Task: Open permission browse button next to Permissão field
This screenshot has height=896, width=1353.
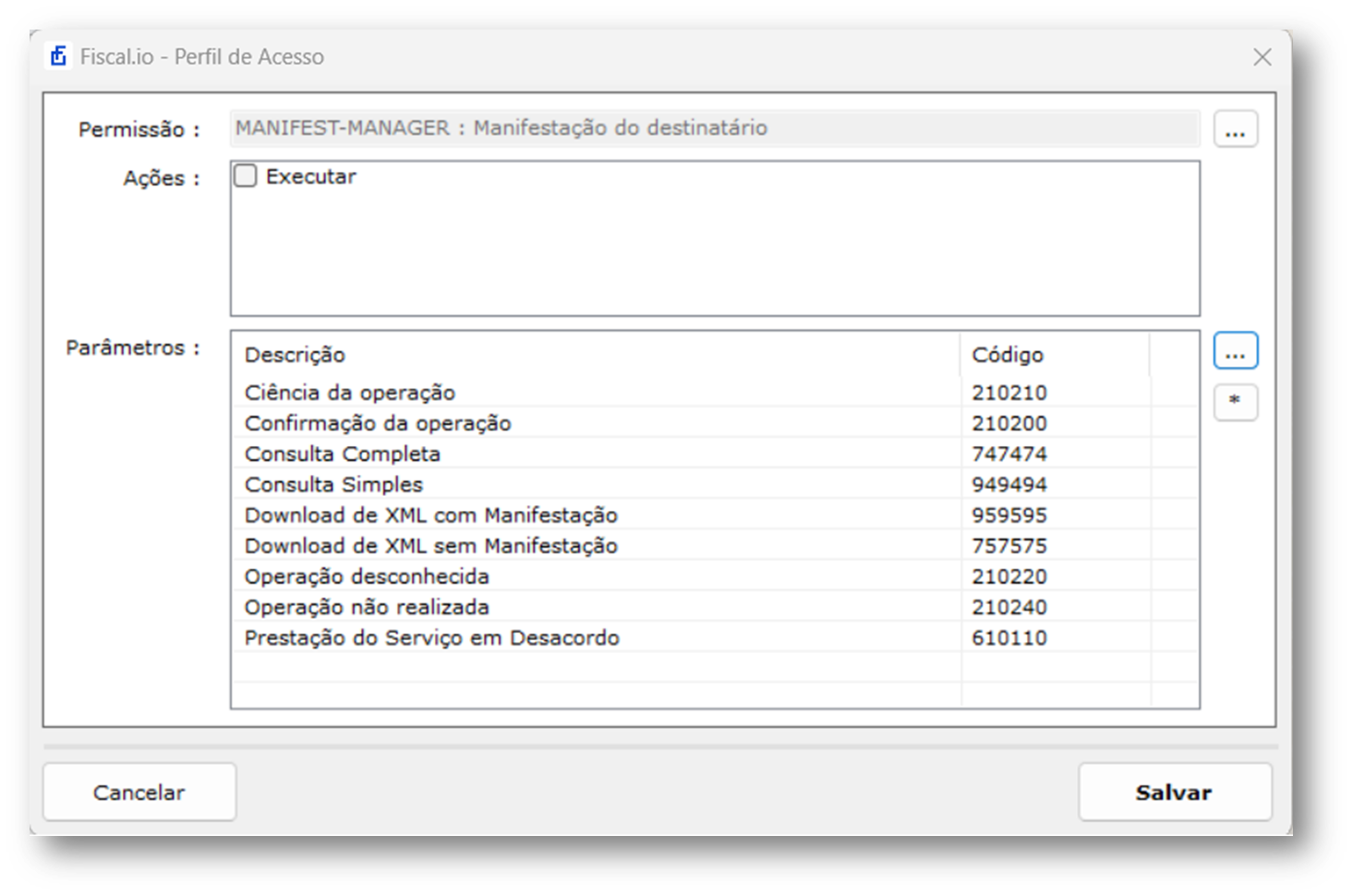Action: tap(1236, 129)
